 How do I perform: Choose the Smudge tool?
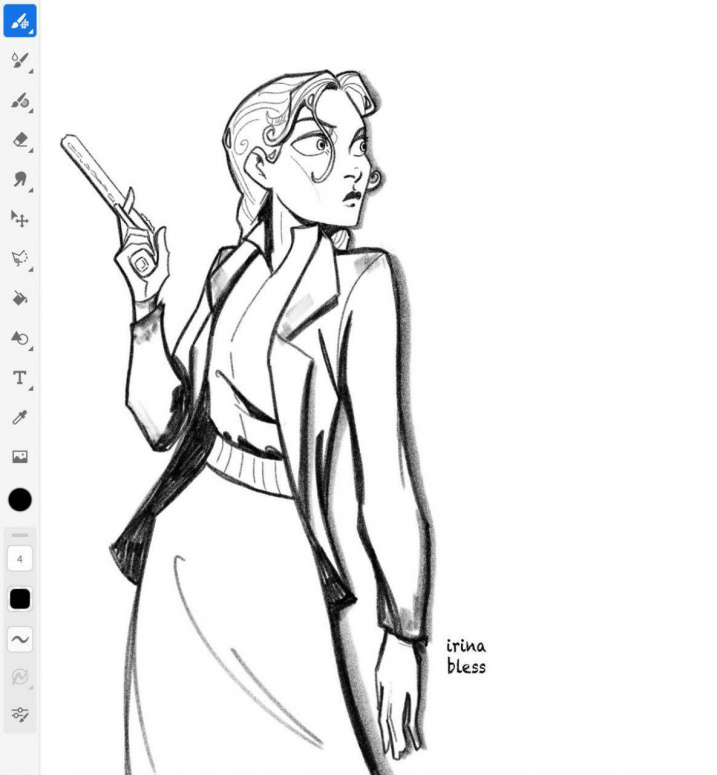(20, 180)
